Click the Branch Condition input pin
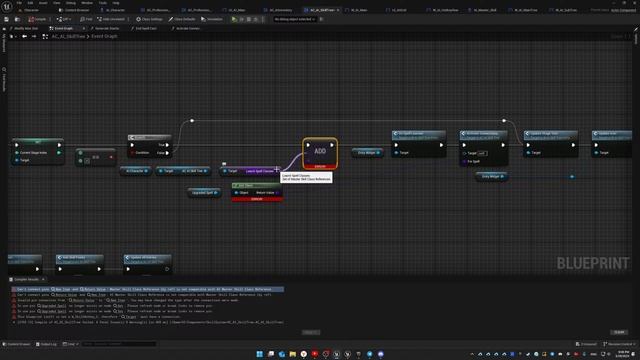 133,153
